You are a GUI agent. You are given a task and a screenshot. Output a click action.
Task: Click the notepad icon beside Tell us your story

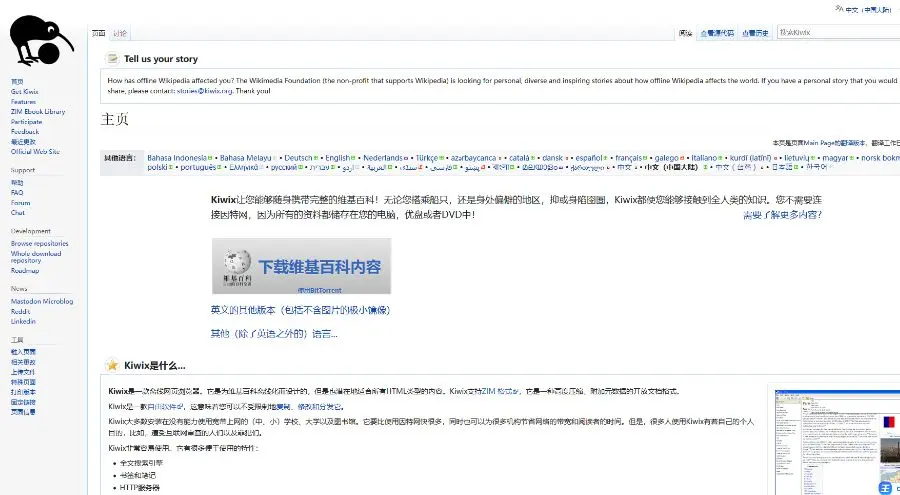tap(112, 59)
